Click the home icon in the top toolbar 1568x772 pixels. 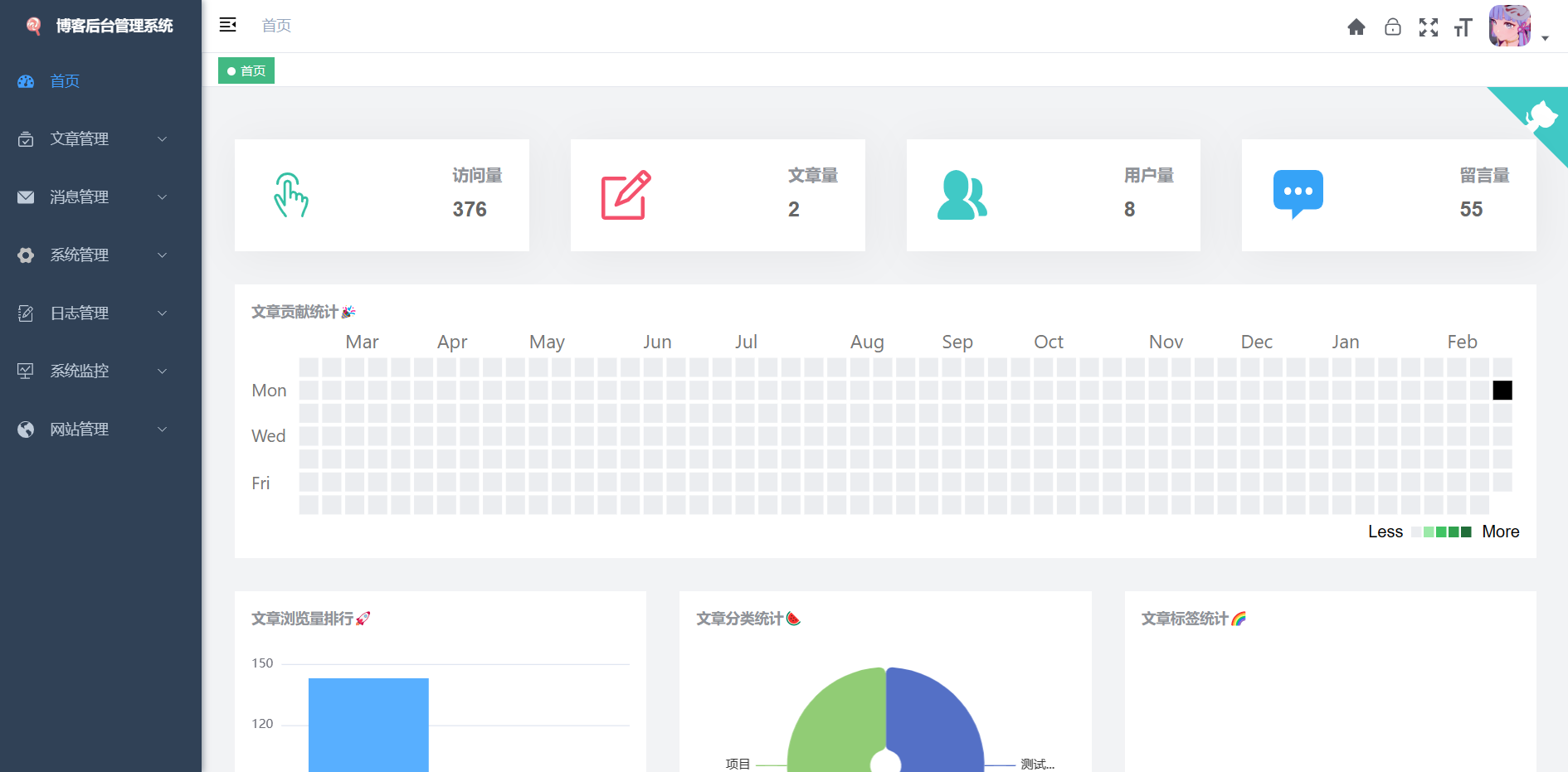[x=1356, y=27]
